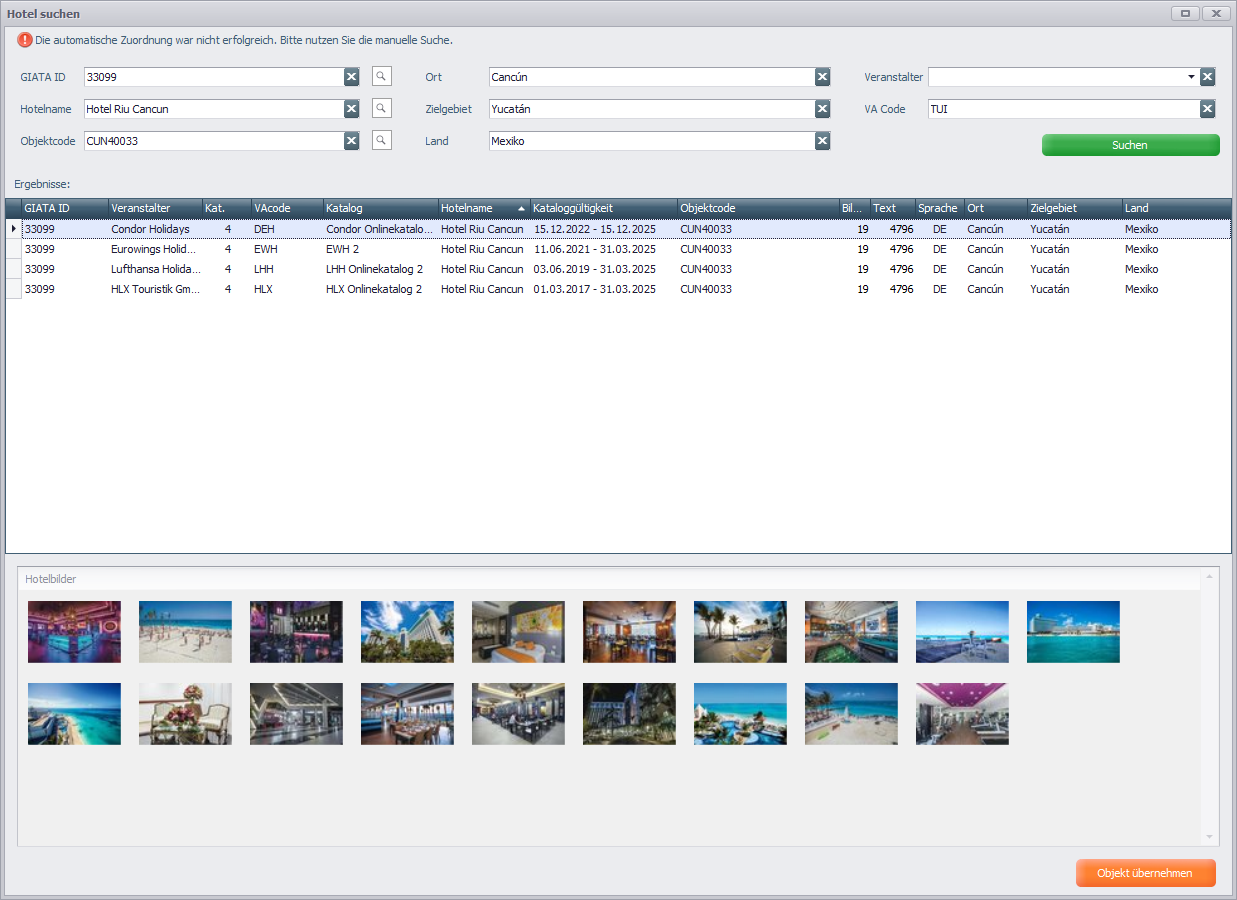Image resolution: width=1237 pixels, height=900 pixels.
Task: Sort by Kataloggültigkeit column header
Action: tap(603, 208)
